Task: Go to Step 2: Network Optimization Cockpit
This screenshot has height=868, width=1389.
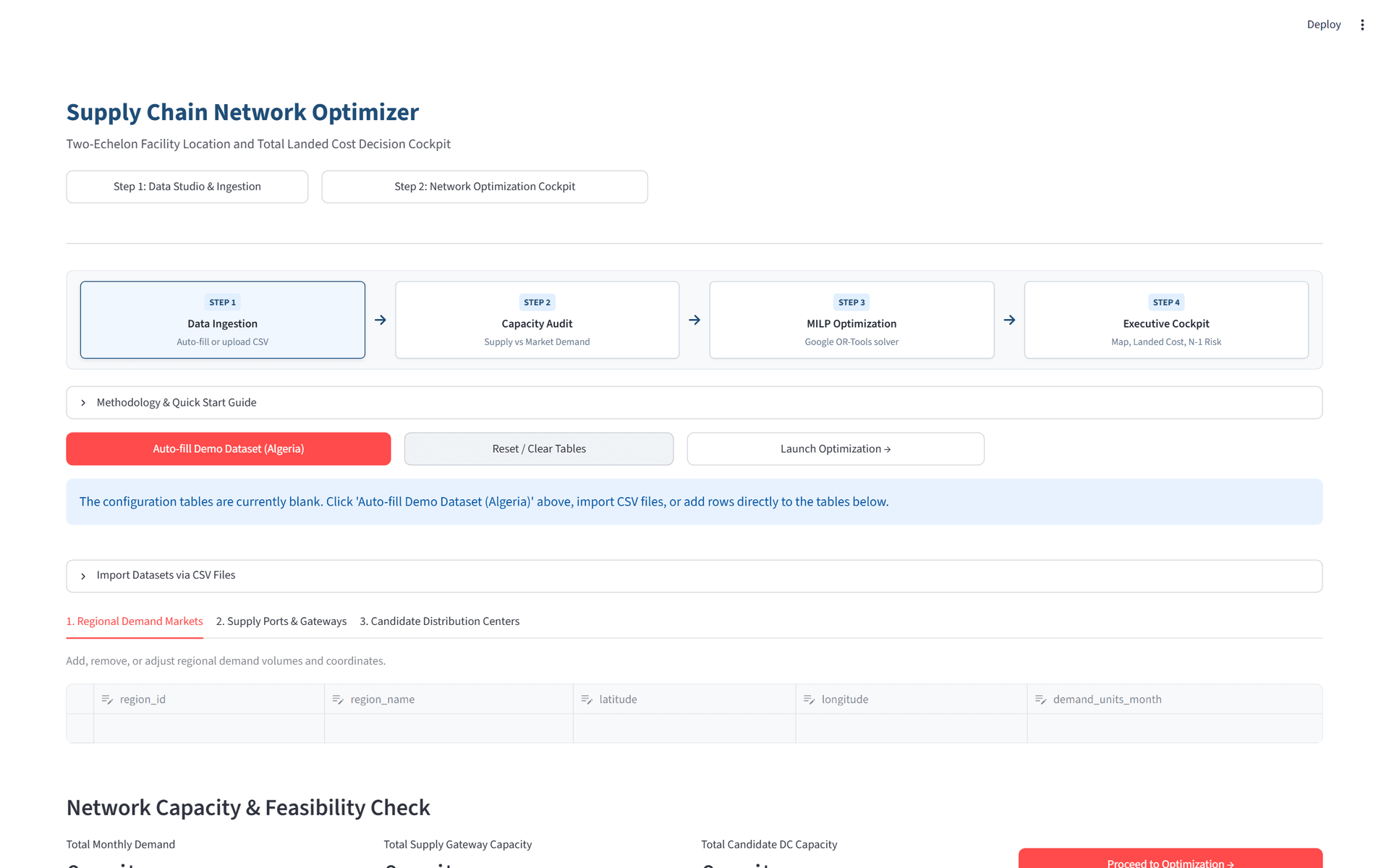Action: coord(485,187)
